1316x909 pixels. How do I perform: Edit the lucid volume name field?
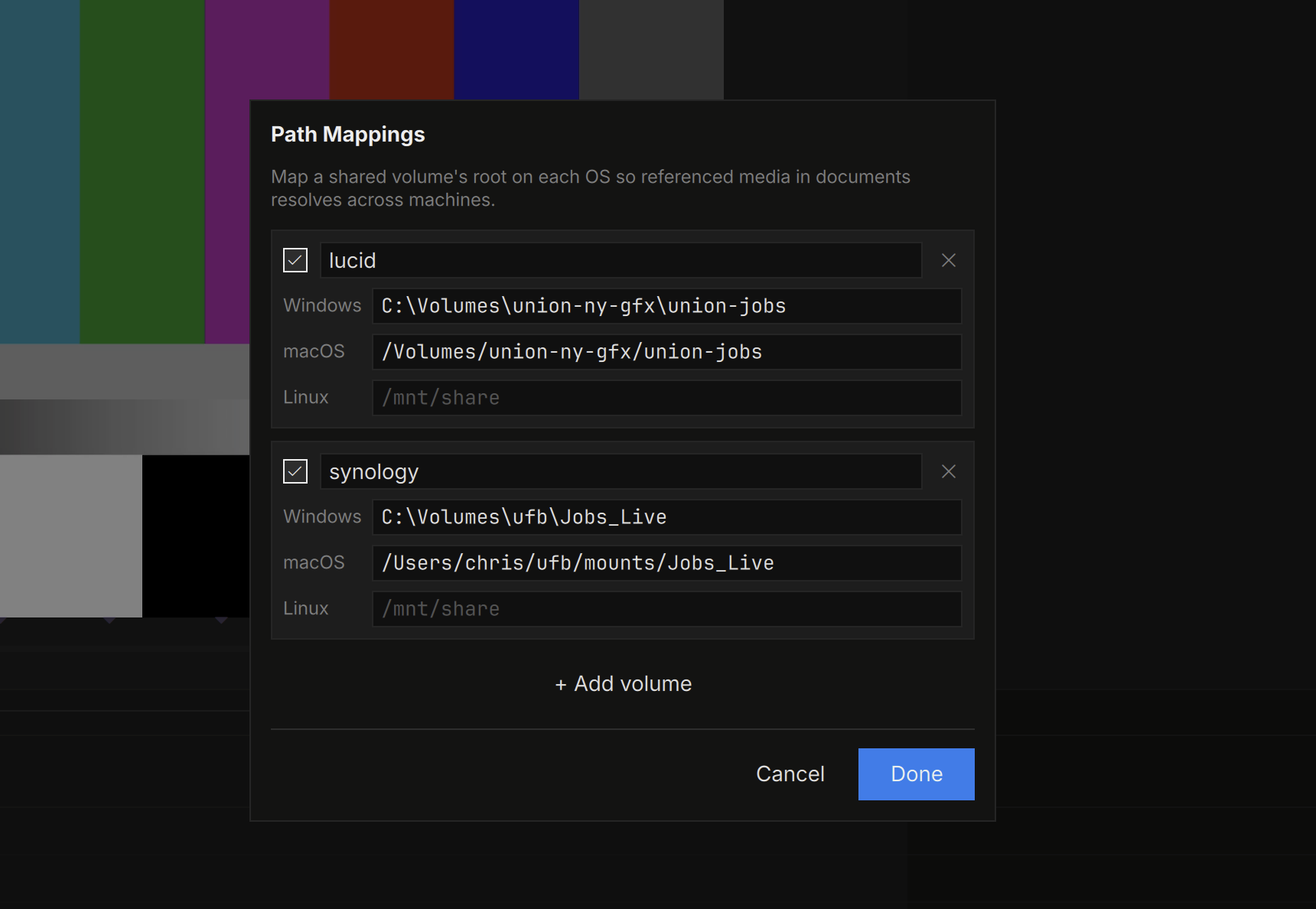point(621,260)
